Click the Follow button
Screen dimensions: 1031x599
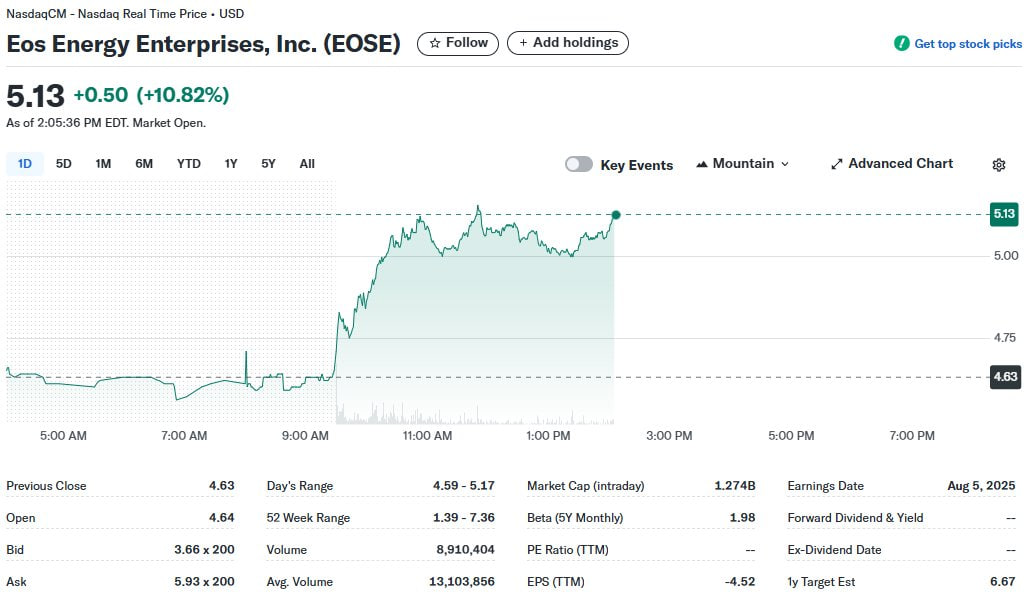click(458, 43)
